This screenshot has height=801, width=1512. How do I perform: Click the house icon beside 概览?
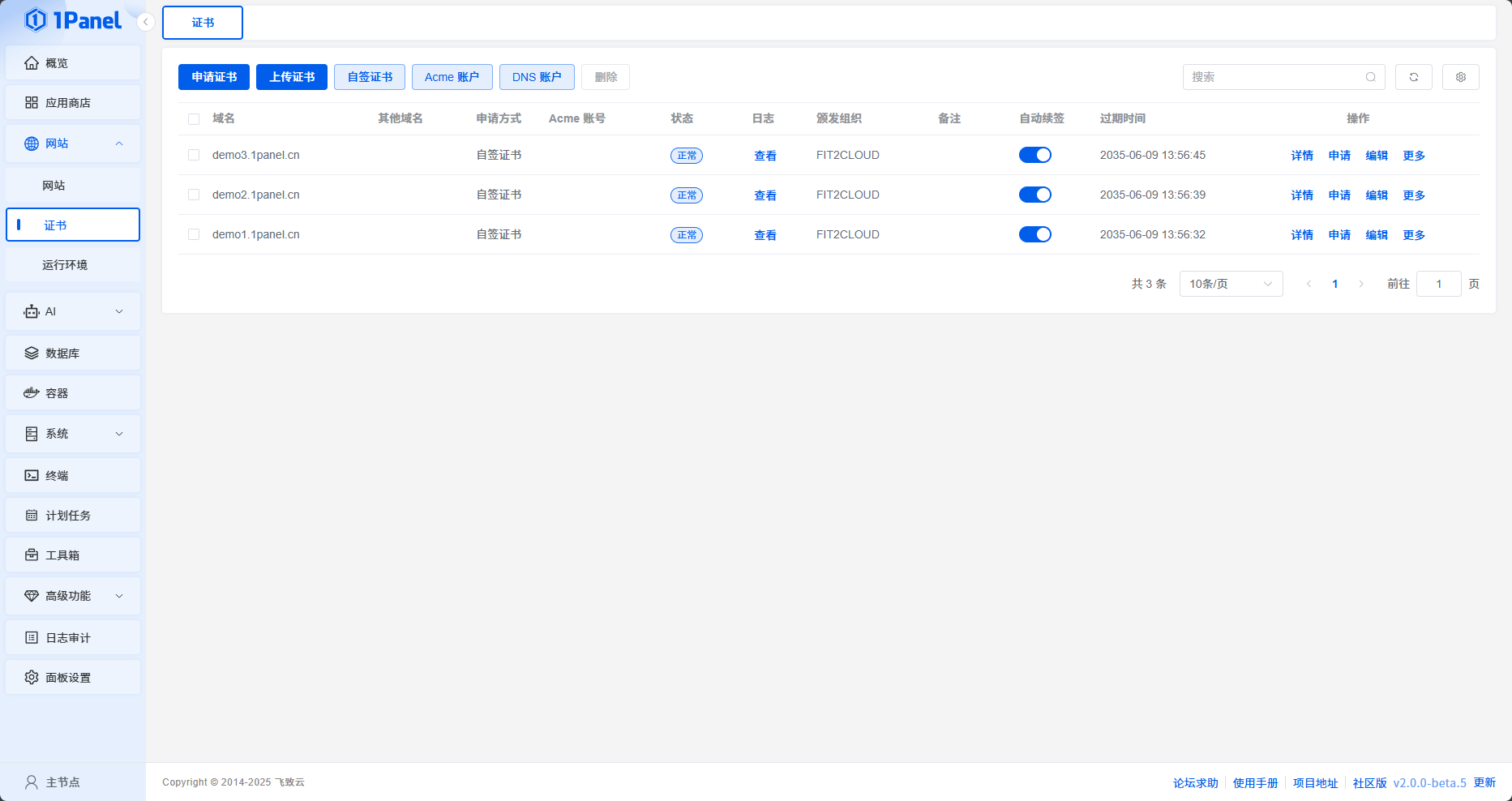coord(32,63)
